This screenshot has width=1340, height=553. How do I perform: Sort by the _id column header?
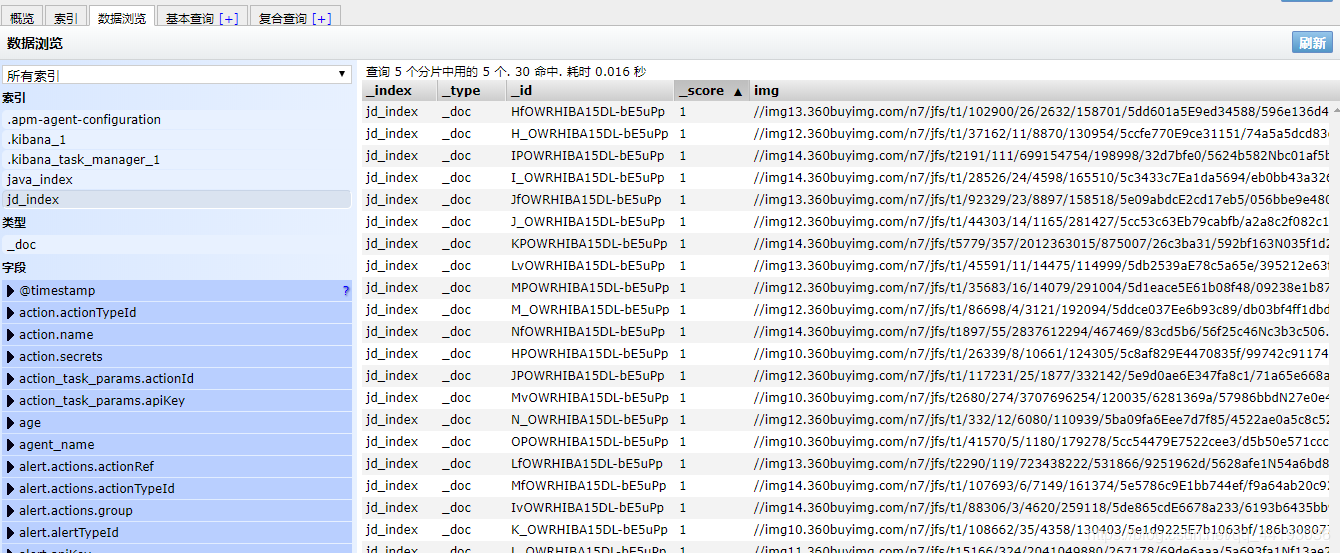[590, 90]
